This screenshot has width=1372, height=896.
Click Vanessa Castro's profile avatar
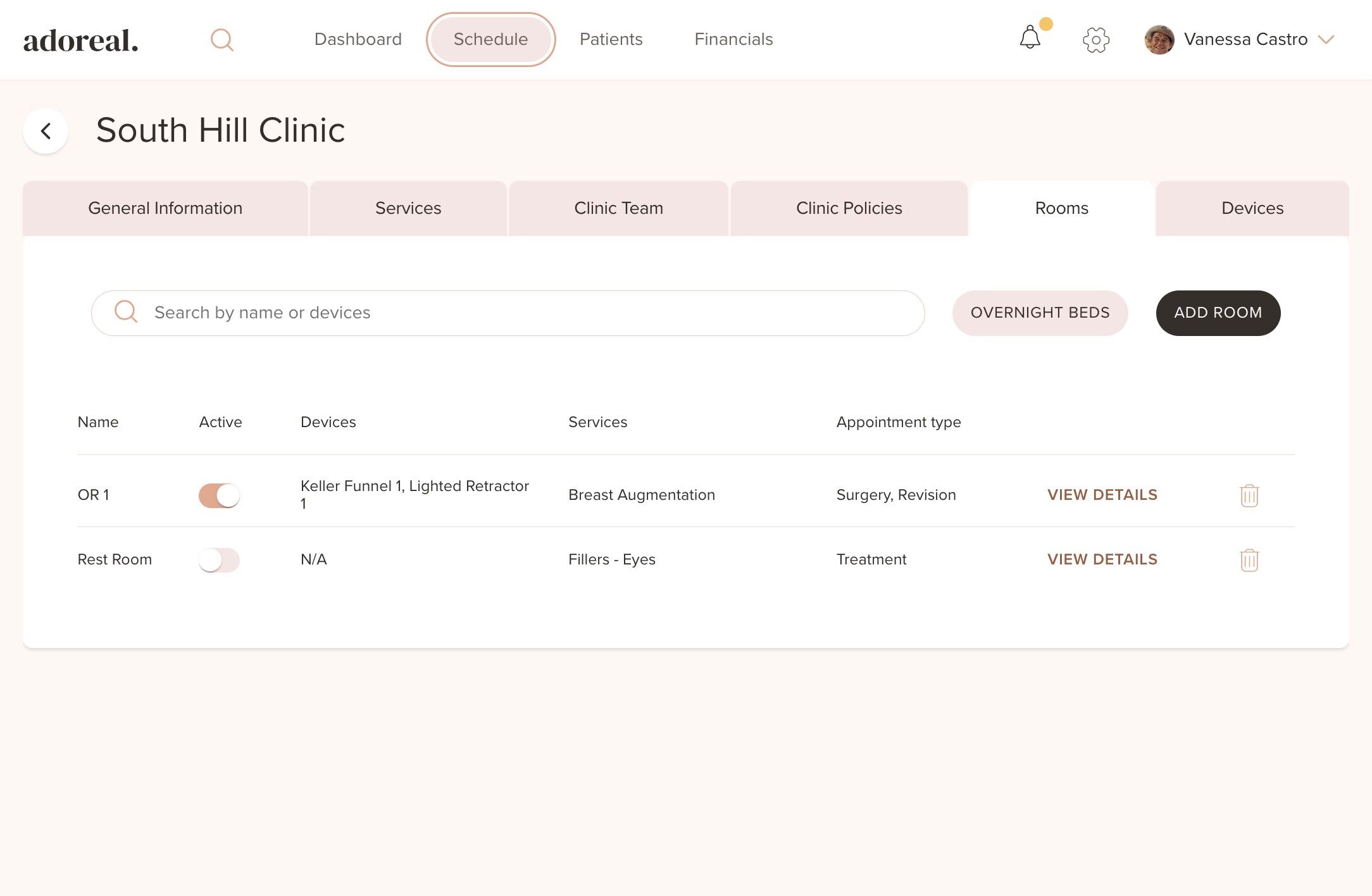click(x=1159, y=40)
